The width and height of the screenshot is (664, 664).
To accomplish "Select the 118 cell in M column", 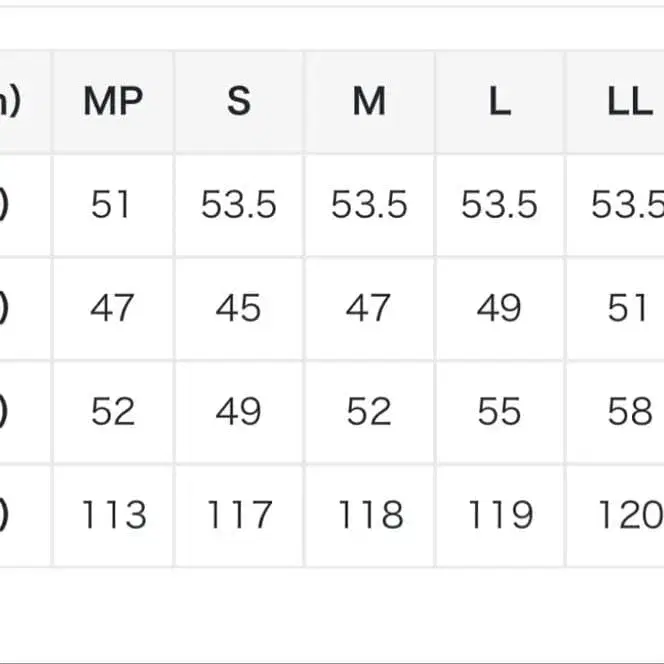I will (369, 515).
